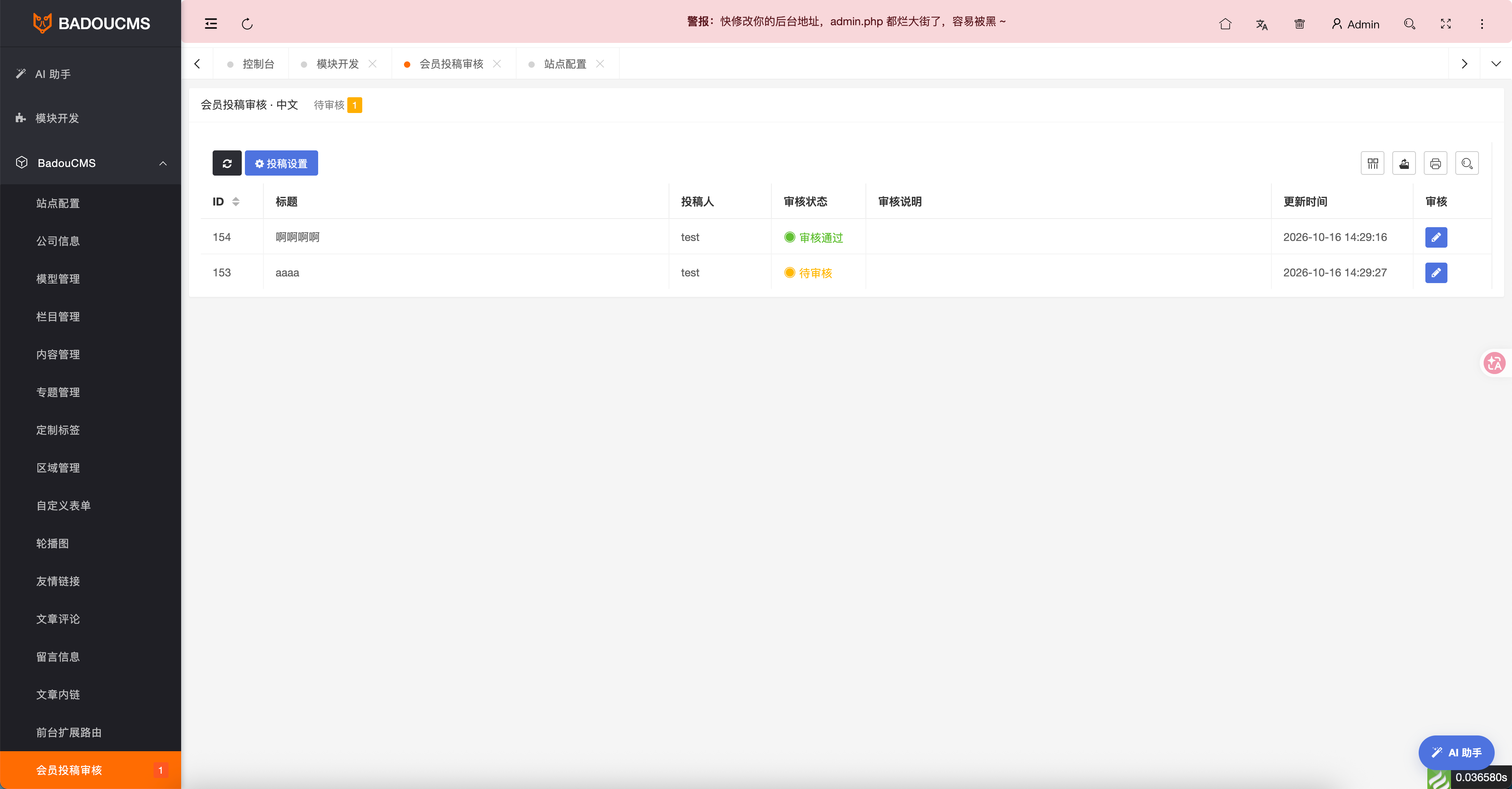Close the 站点配置 tab
Screen dimensions: 1512x789
coord(600,64)
